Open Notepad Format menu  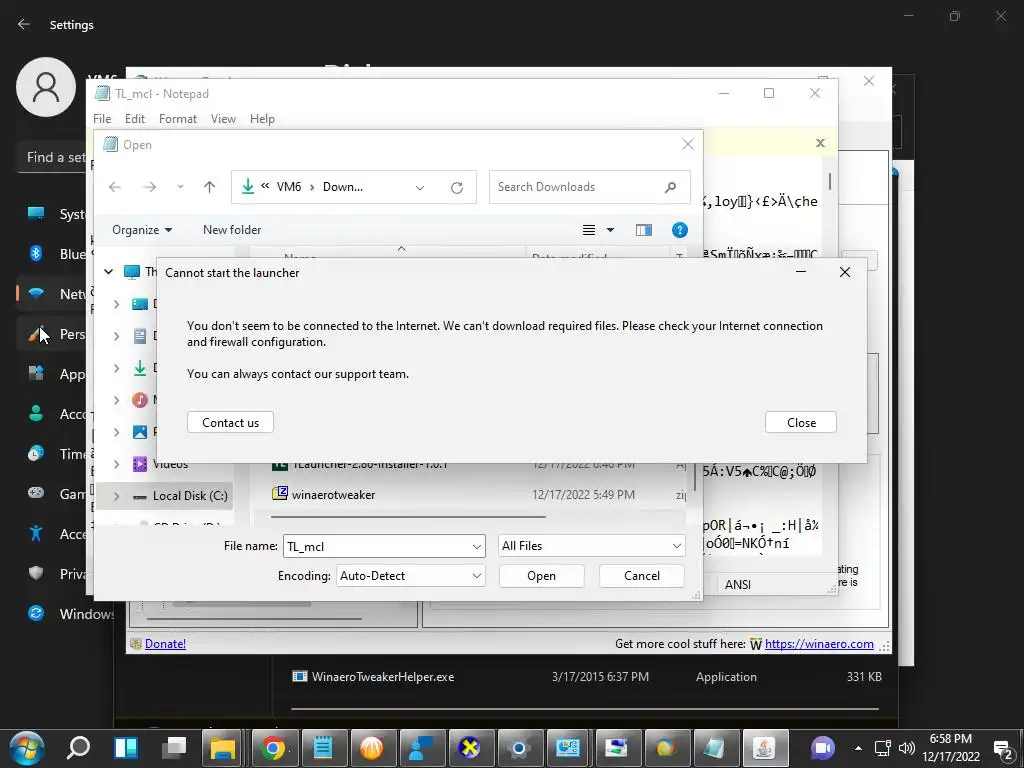(178, 119)
